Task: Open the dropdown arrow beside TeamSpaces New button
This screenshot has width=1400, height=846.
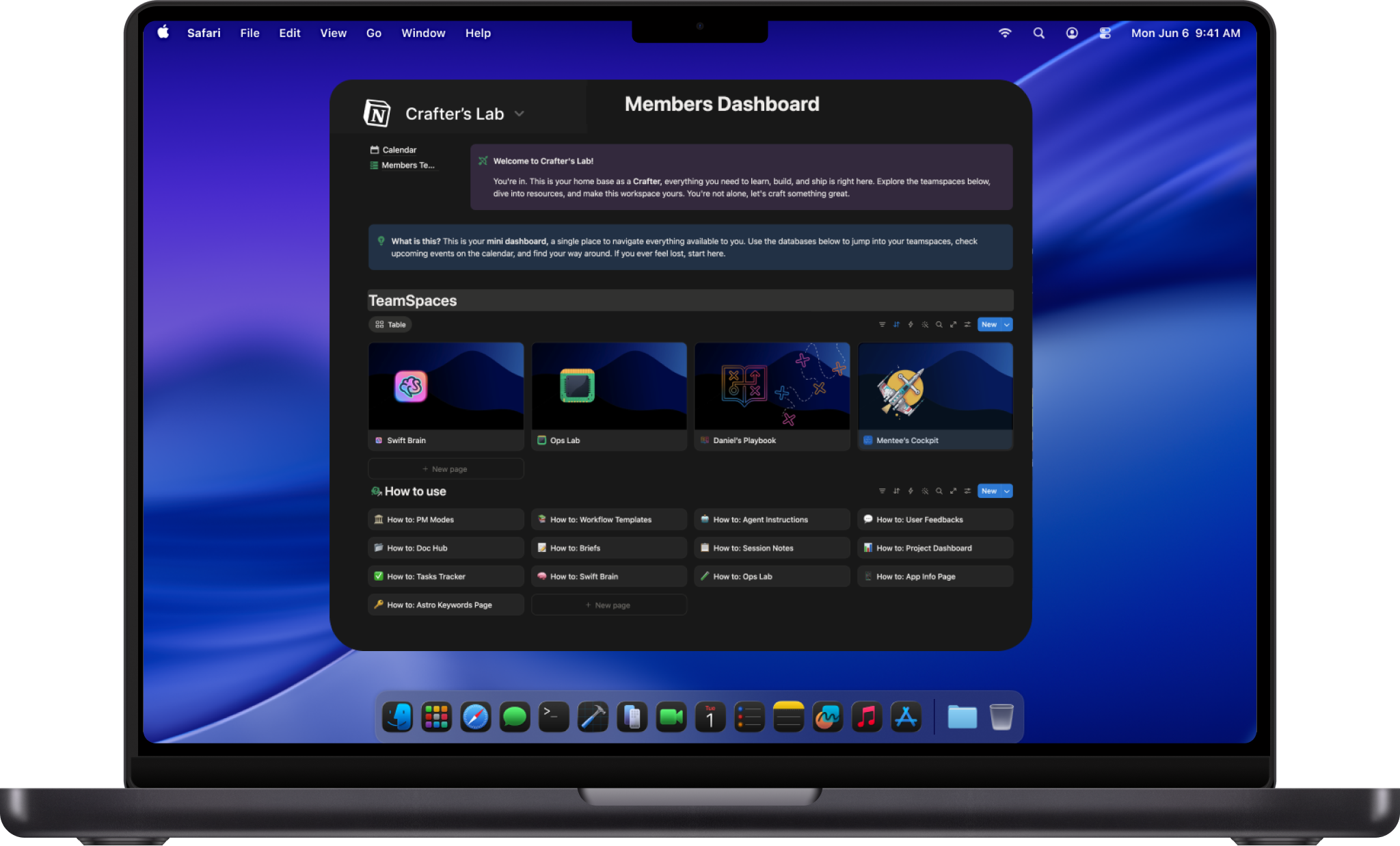Action: [x=1007, y=325]
